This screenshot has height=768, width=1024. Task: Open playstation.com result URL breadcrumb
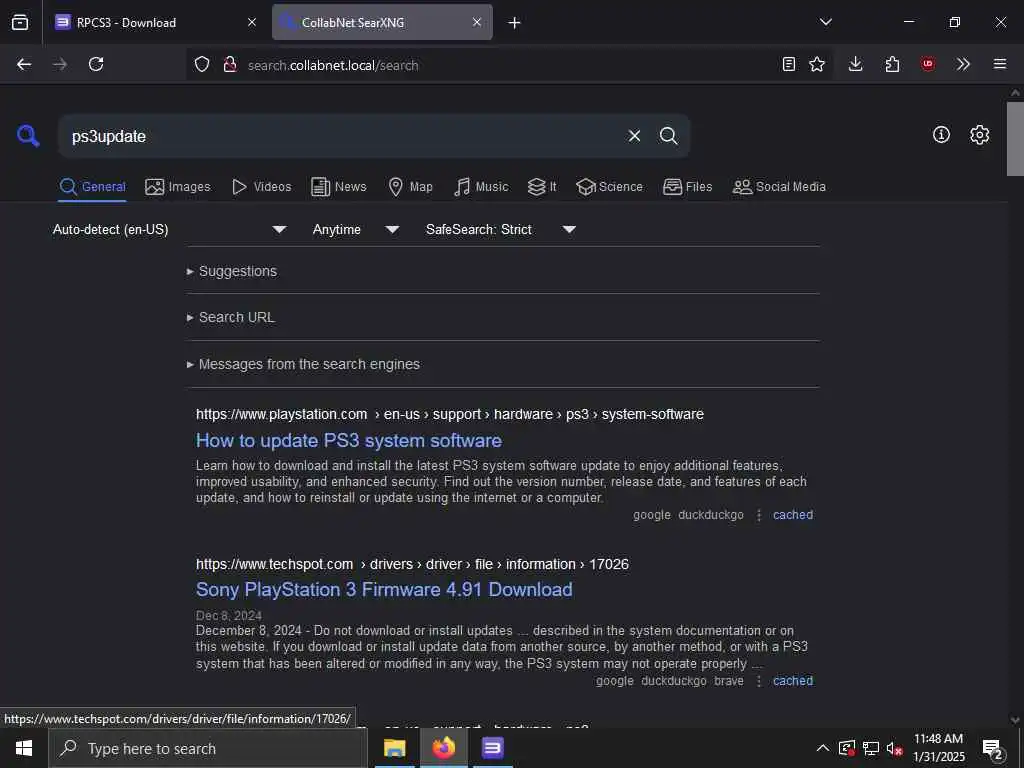pyautogui.click(x=450, y=414)
